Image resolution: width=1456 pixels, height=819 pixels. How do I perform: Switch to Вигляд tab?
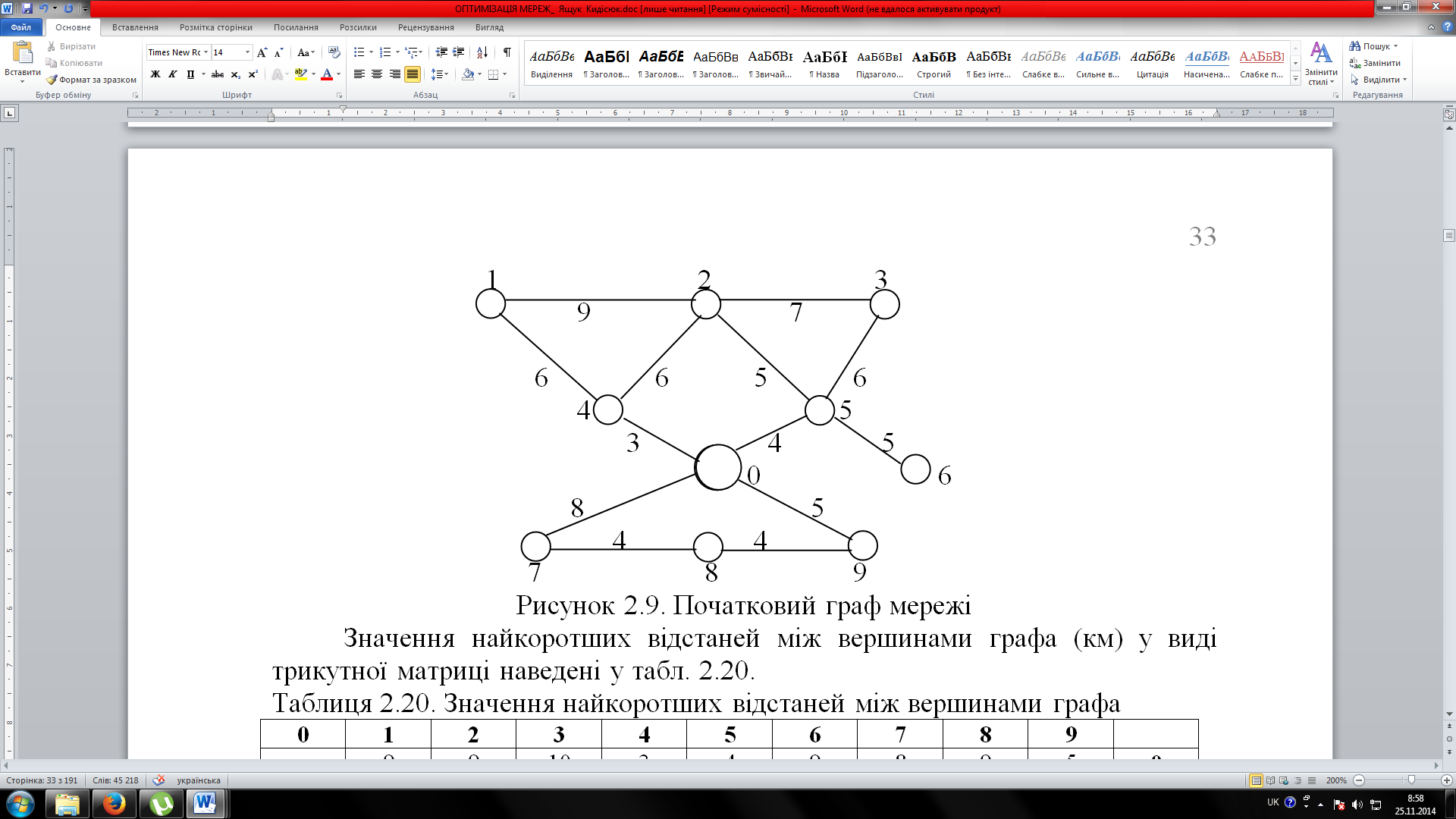489,27
